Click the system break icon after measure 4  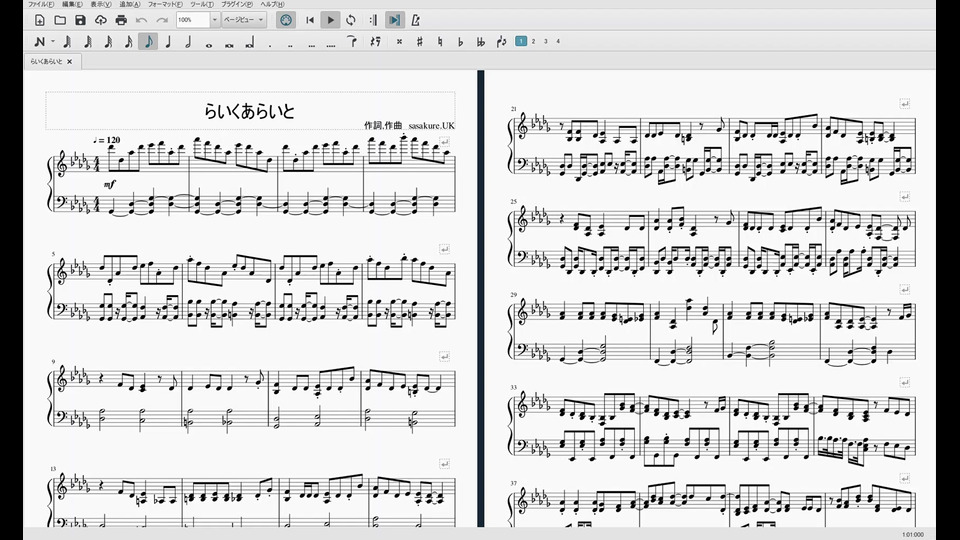[444, 142]
